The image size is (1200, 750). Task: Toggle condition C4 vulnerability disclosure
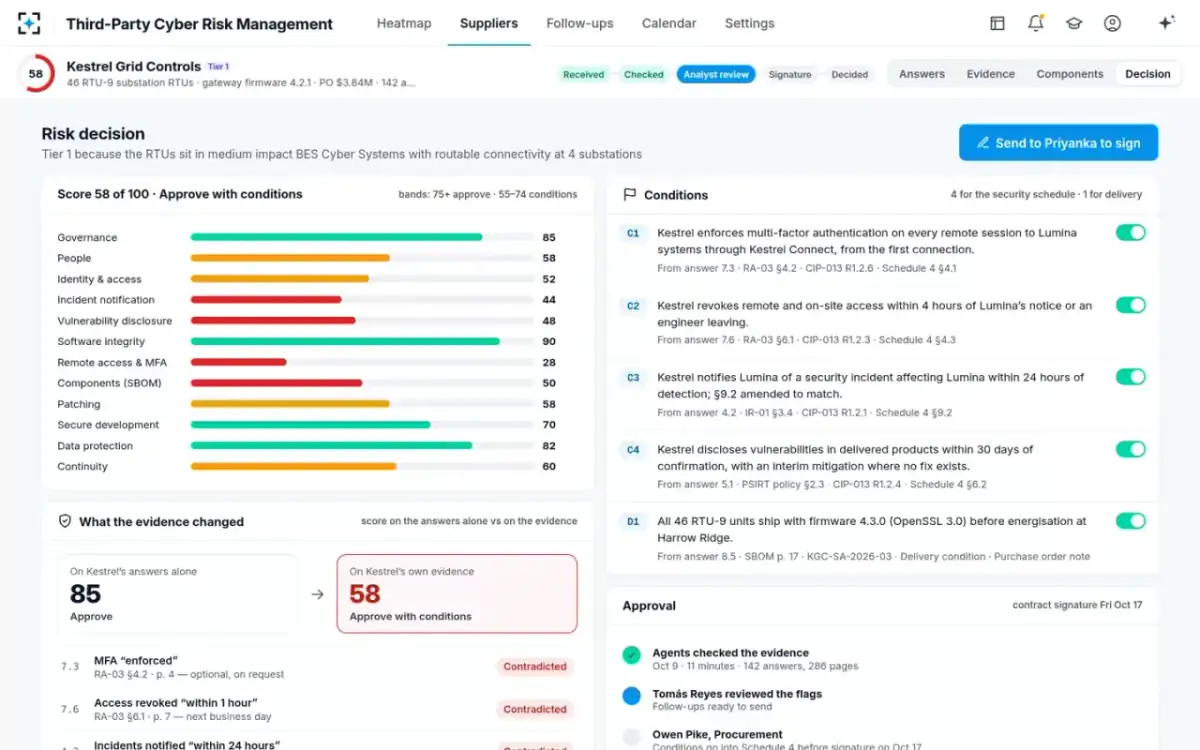point(1130,449)
